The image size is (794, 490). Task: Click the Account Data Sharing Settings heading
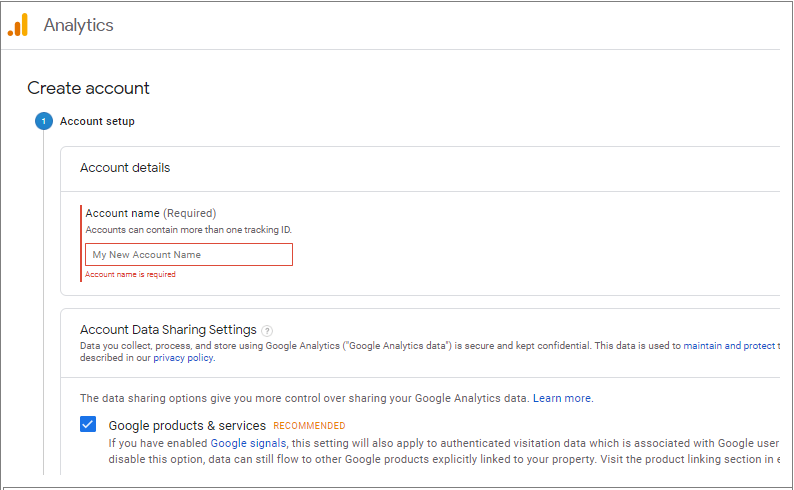168,330
